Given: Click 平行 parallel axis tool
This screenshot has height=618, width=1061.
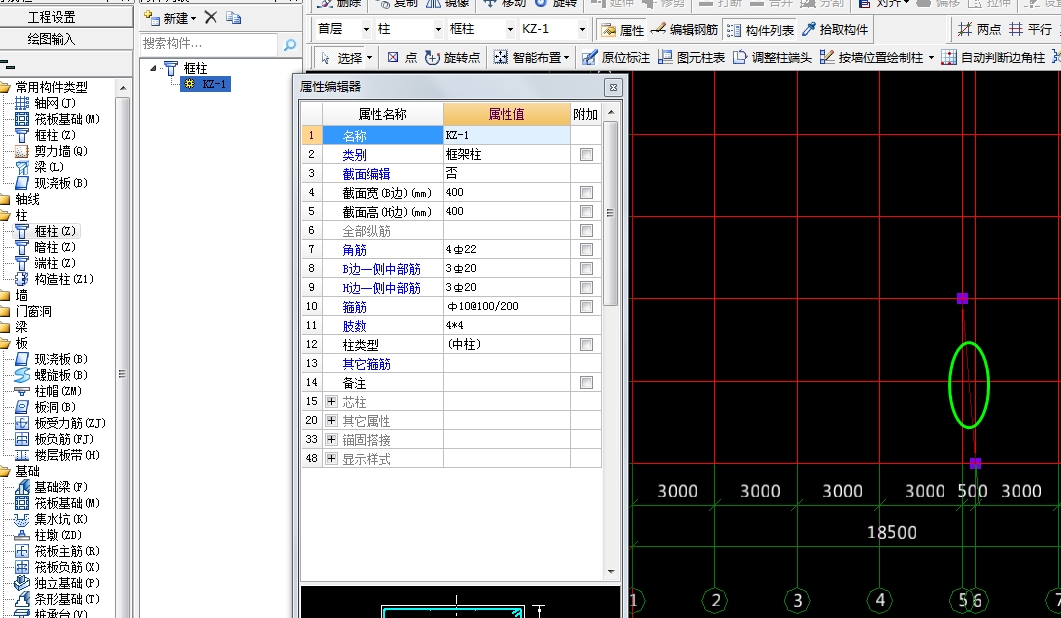Looking at the screenshot, I should click(x=1030, y=30).
